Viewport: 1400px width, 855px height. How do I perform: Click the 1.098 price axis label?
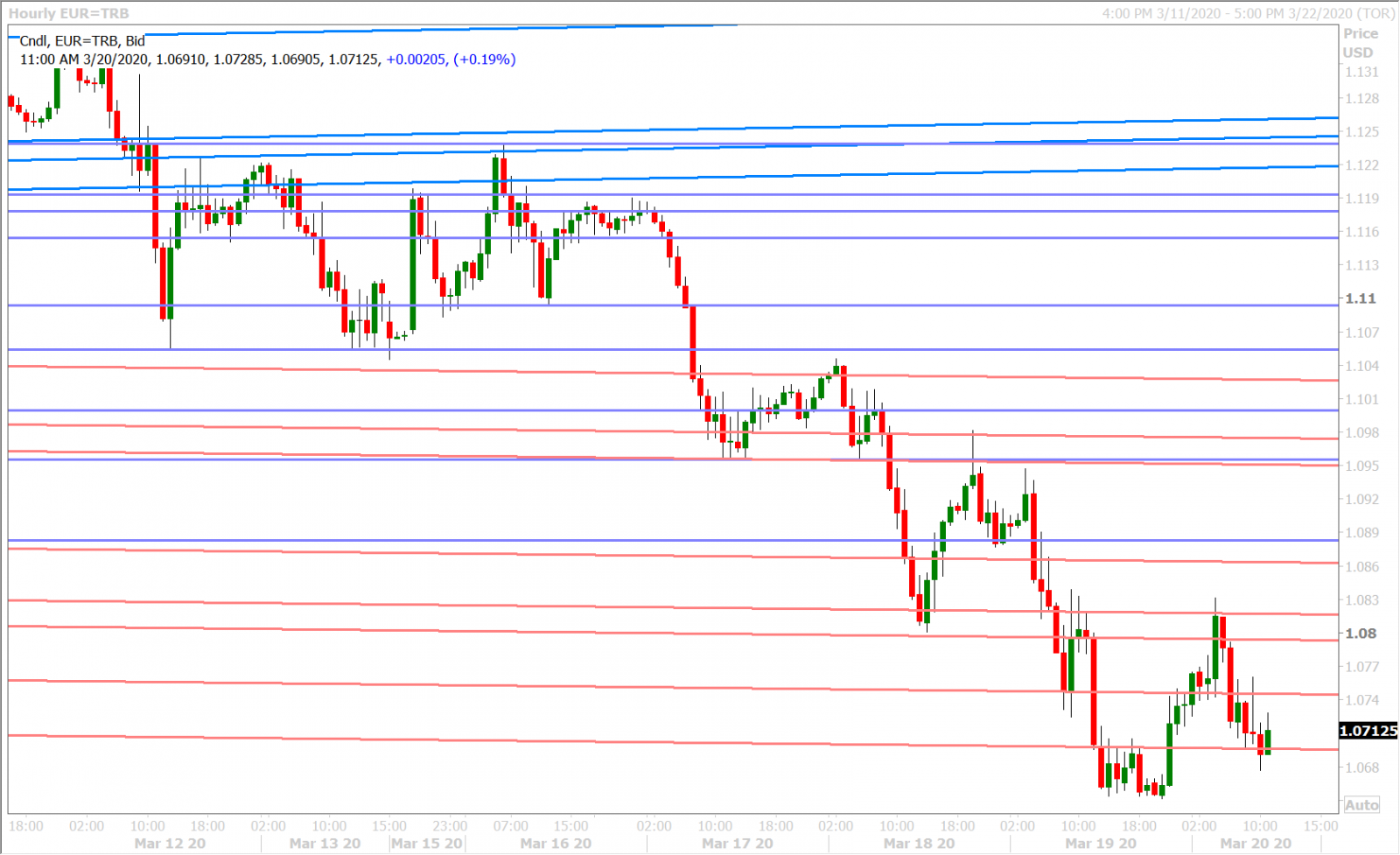tap(1362, 432)
